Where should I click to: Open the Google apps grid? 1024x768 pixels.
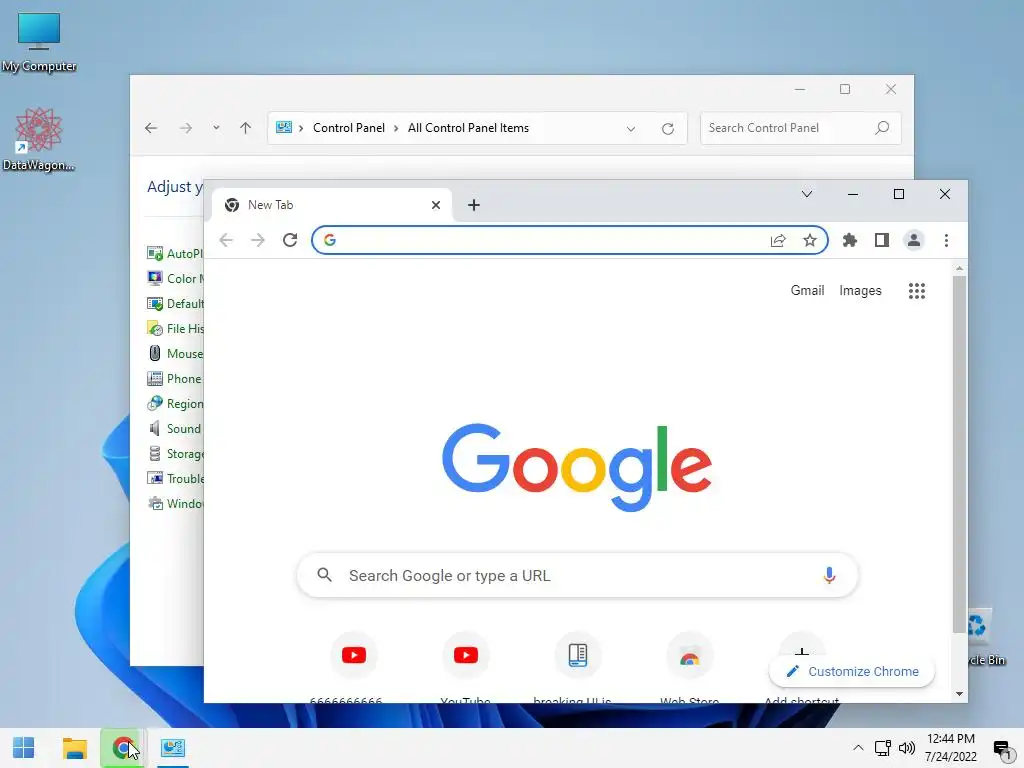tap(917, 291)
